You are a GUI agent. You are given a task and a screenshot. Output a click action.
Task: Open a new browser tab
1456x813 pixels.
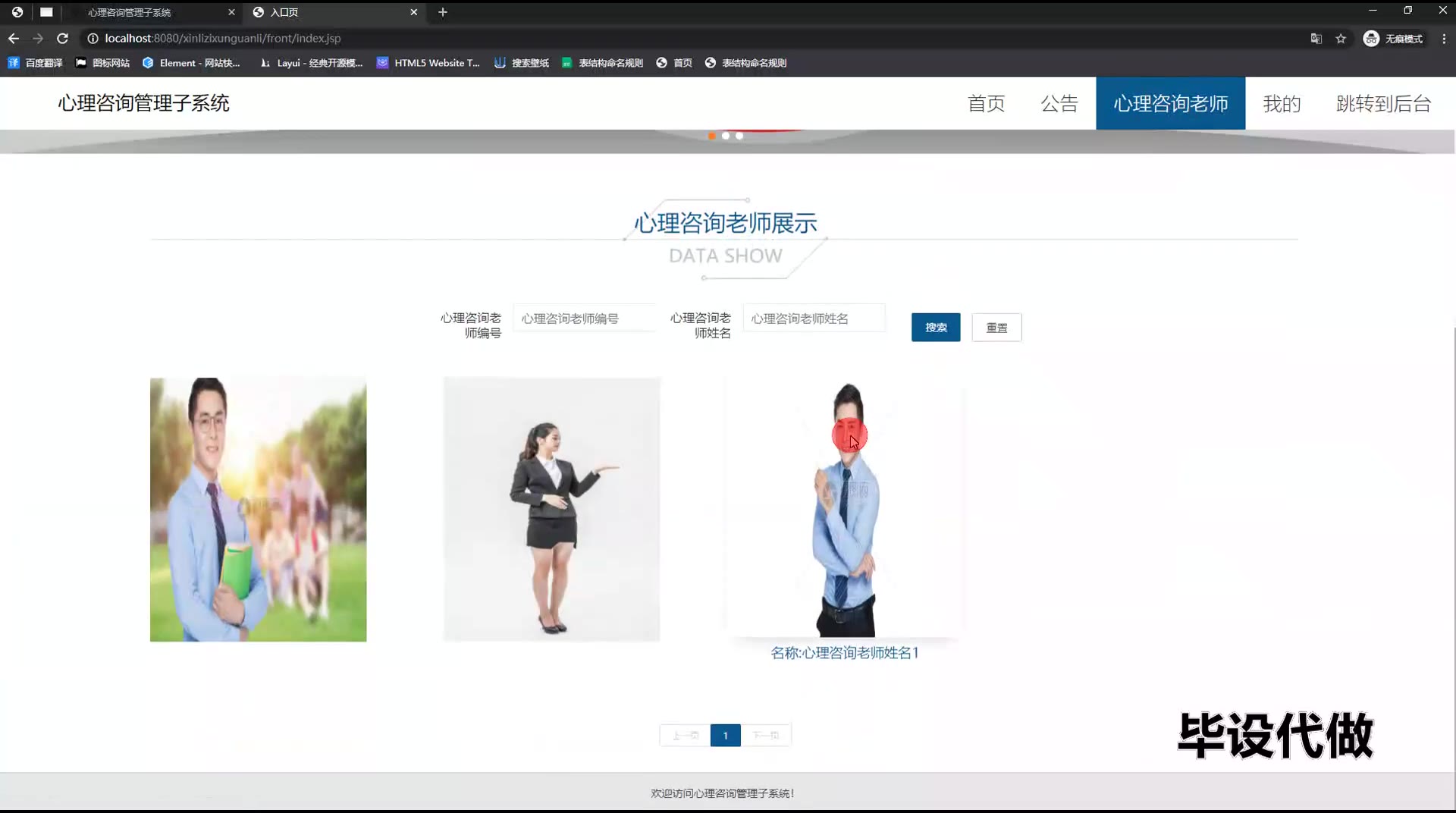(x=443, y=12)
